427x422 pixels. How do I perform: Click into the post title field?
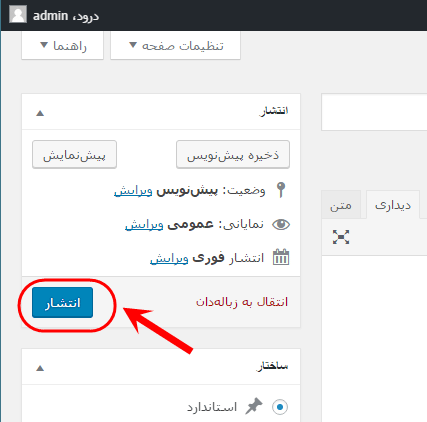coord(374,112)
